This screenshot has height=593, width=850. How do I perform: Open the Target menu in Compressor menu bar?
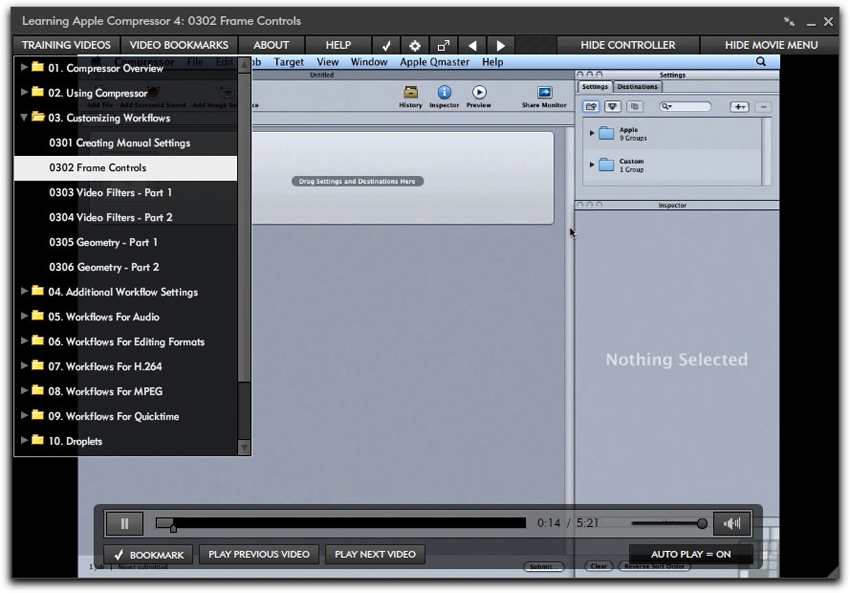point(289,62)
